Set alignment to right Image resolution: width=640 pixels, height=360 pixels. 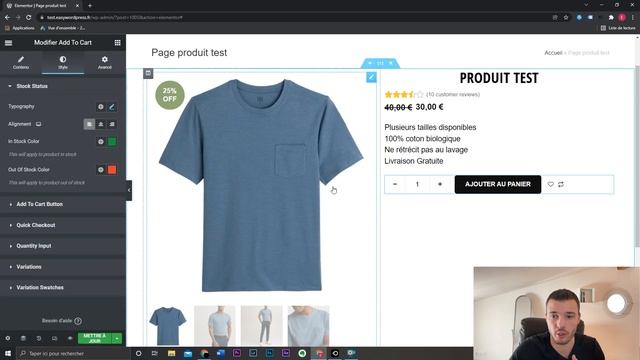click(x=112, y=124)
